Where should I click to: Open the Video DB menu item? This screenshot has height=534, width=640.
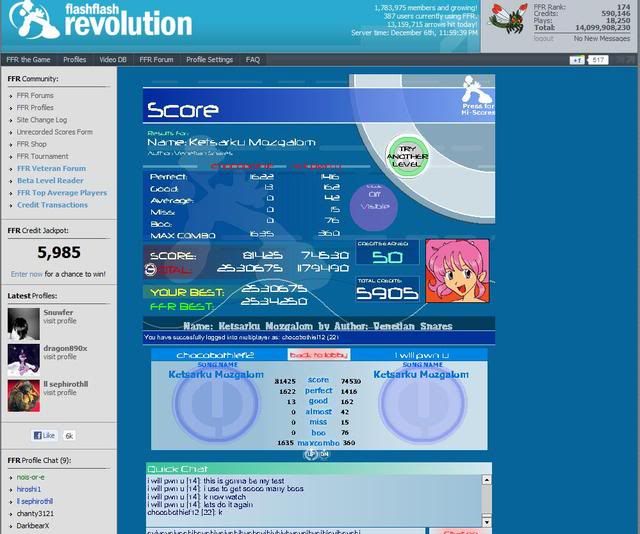click(x=113, y=60)
